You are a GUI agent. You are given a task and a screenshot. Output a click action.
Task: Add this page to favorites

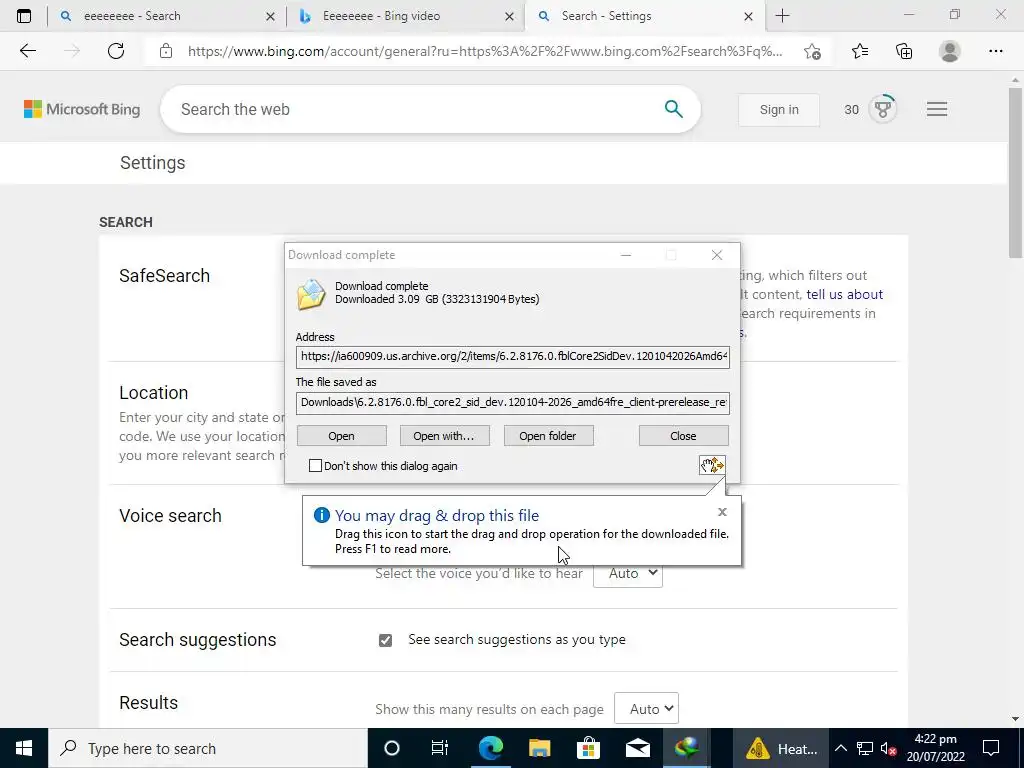pos(812,51)
